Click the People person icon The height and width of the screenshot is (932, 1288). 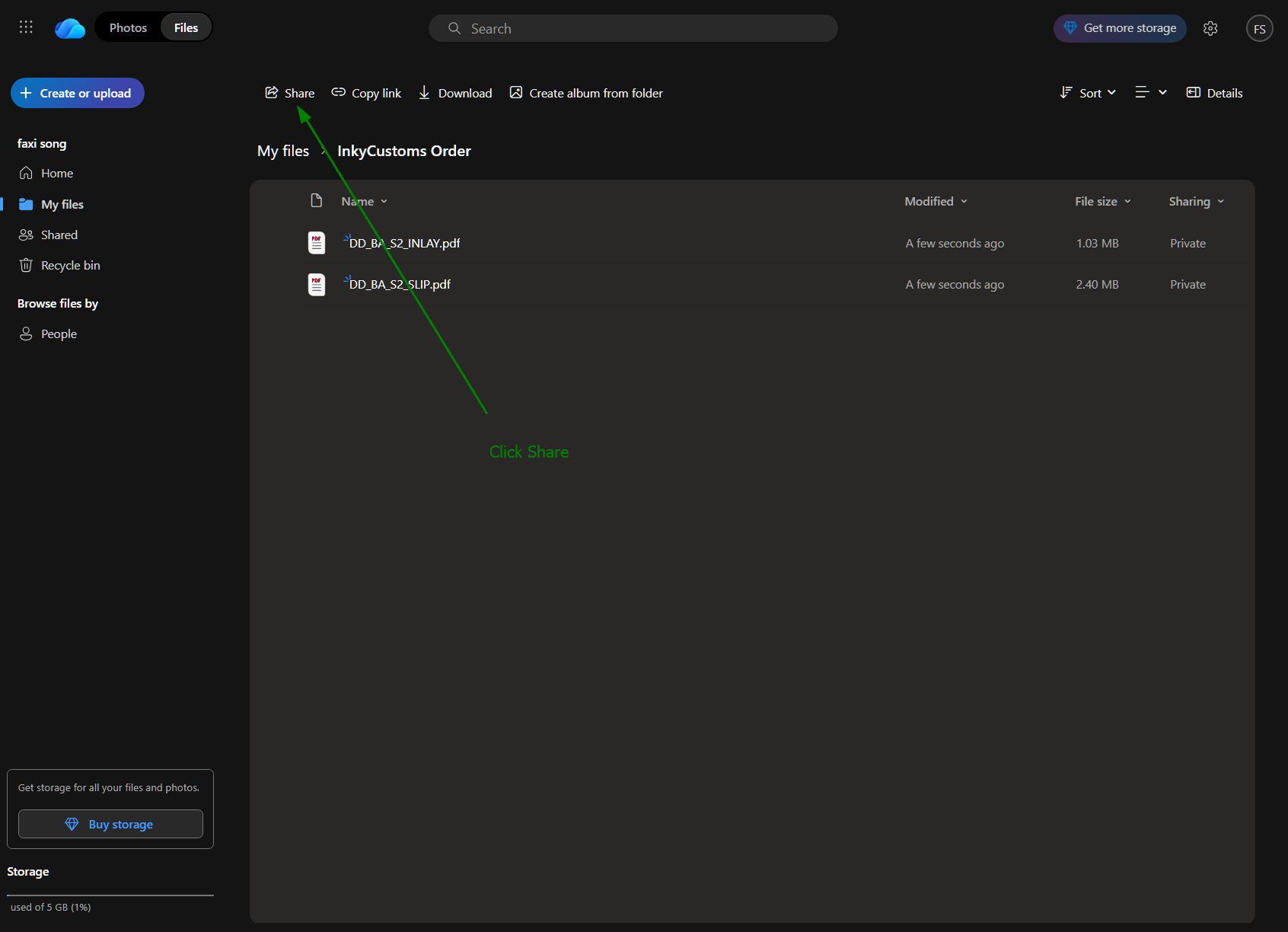[26, 334]
